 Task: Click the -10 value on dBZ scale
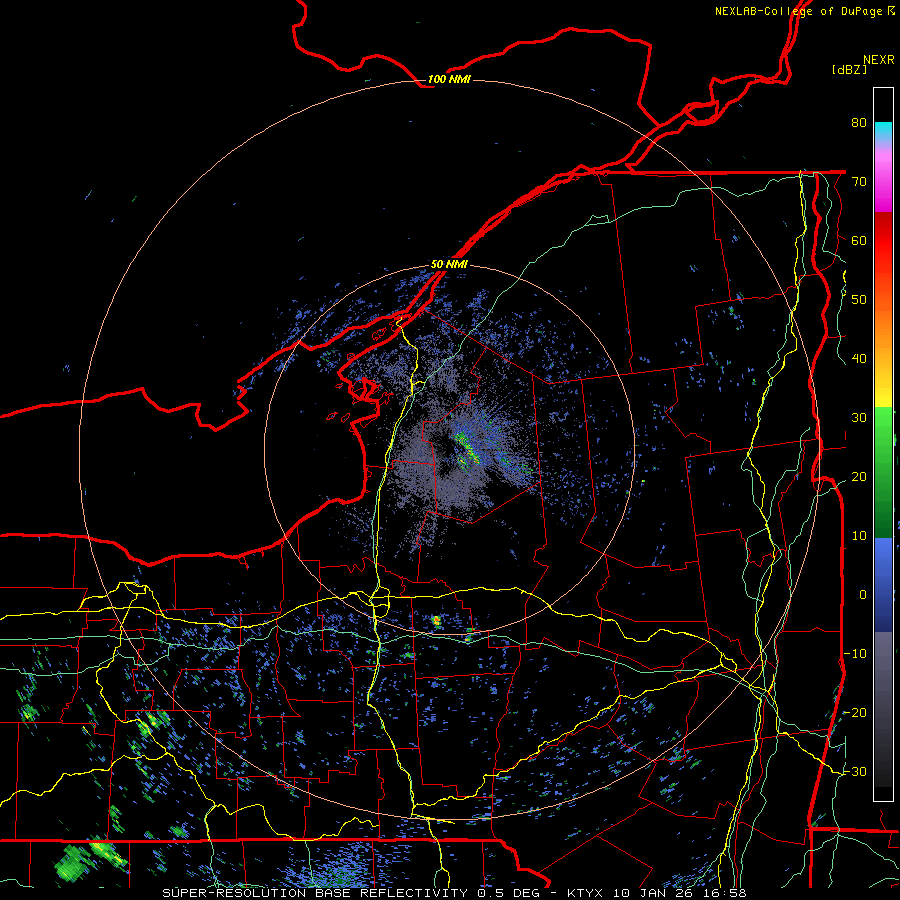855,654
